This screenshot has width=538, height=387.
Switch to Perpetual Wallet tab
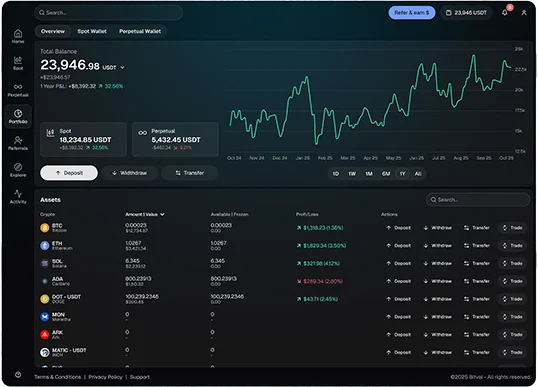140,31
